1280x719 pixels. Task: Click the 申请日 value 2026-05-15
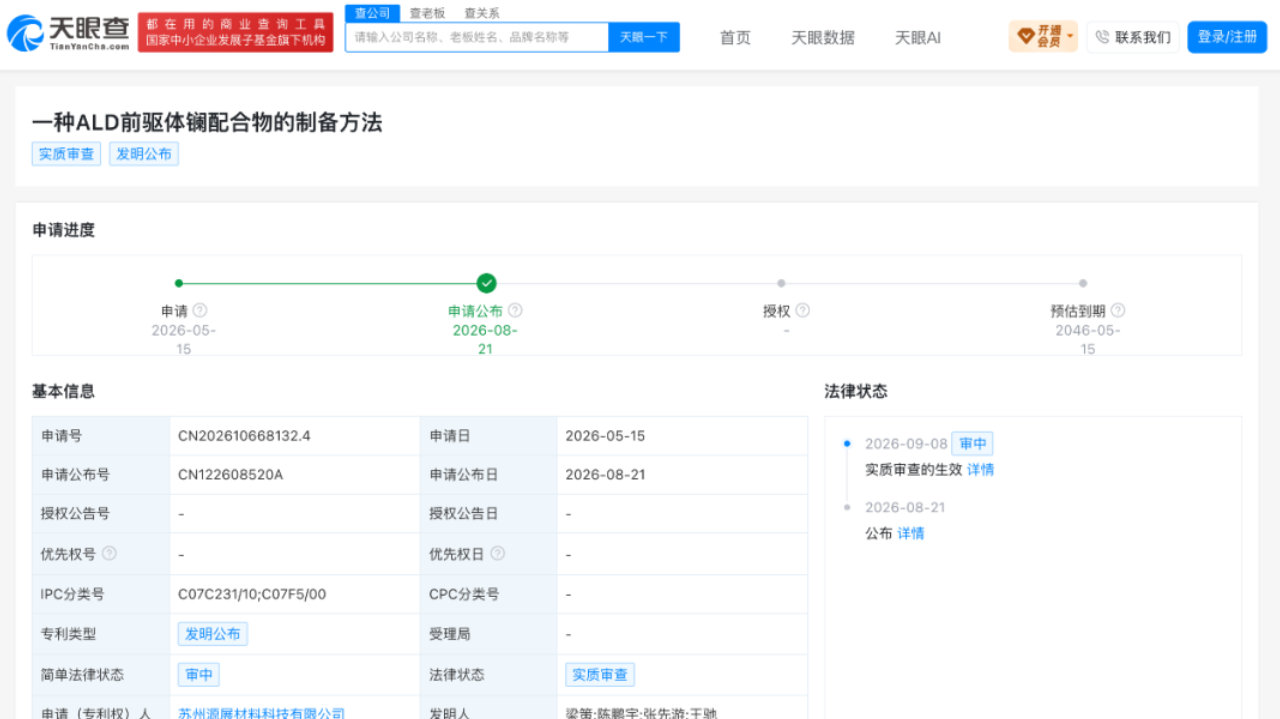pos(605,436)
